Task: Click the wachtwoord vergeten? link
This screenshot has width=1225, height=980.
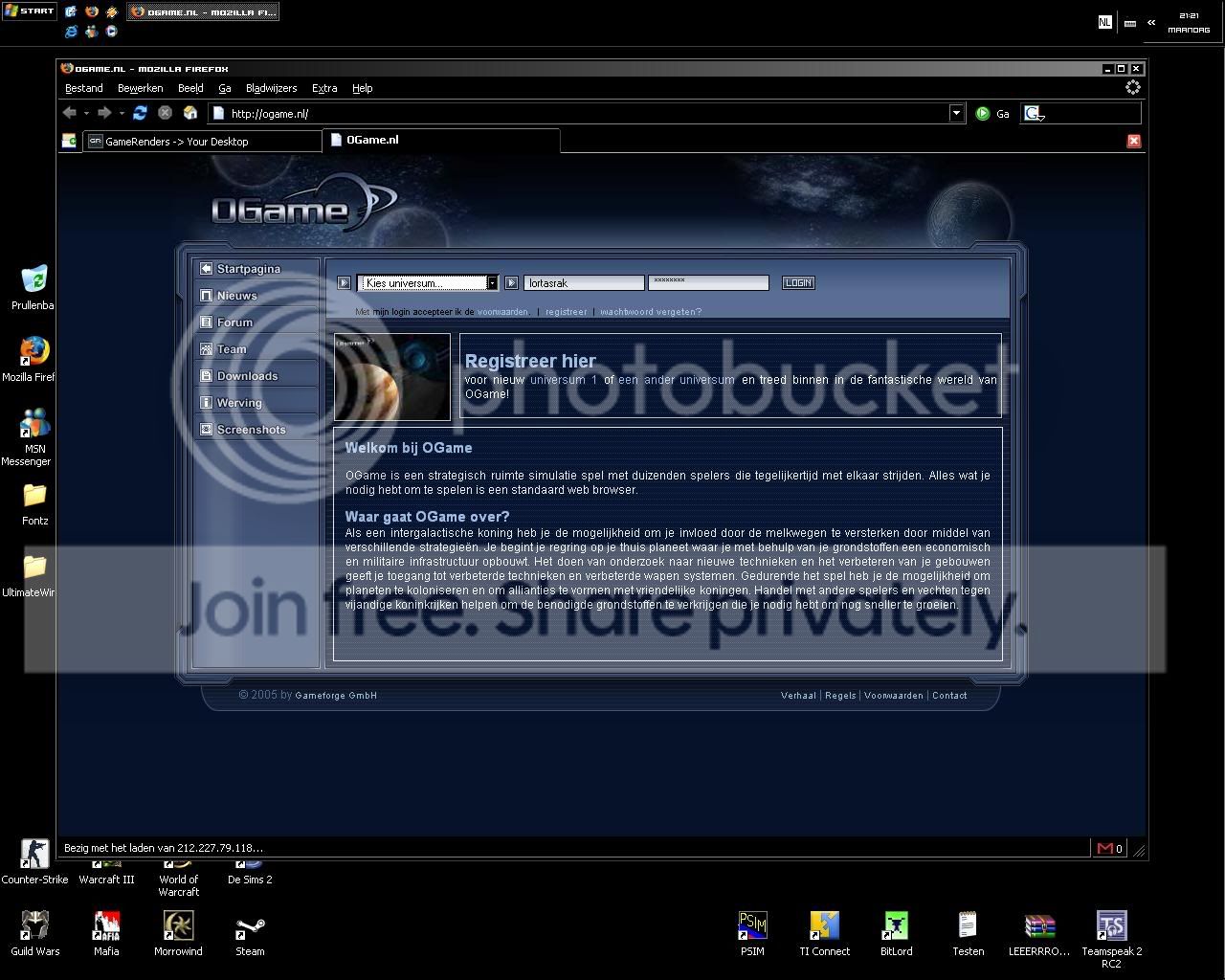Action: [x=651, y=312]
